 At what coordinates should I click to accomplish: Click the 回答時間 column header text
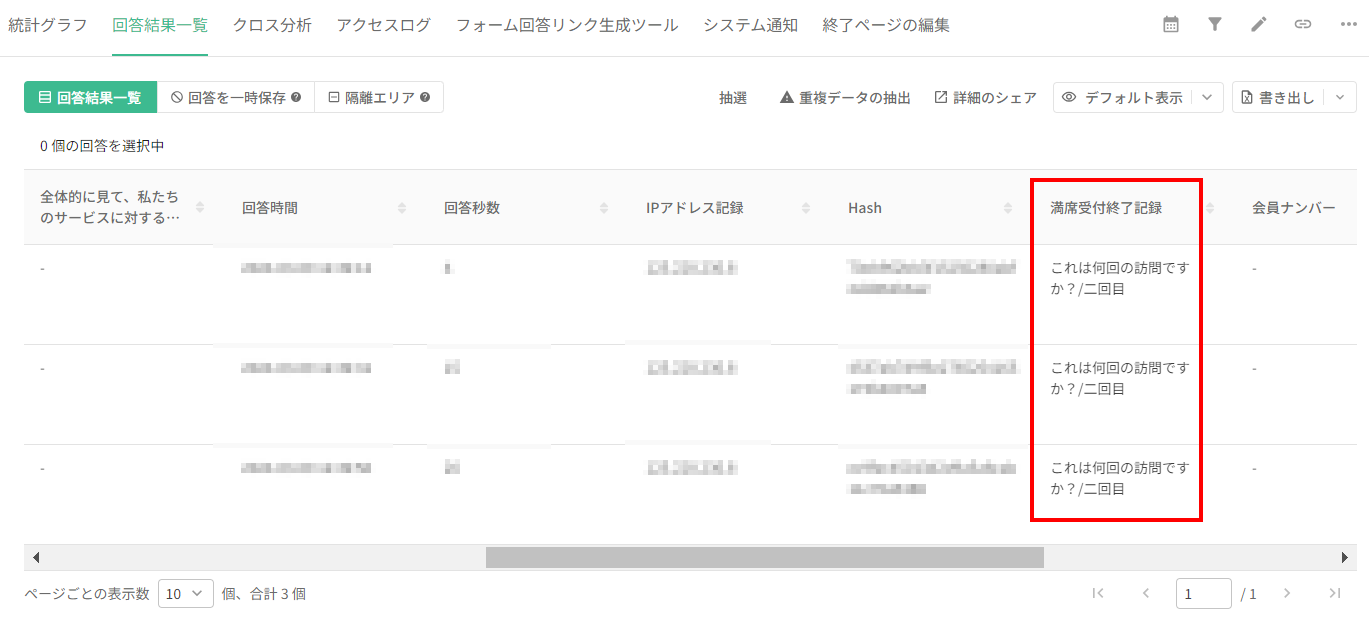point(270,208)
